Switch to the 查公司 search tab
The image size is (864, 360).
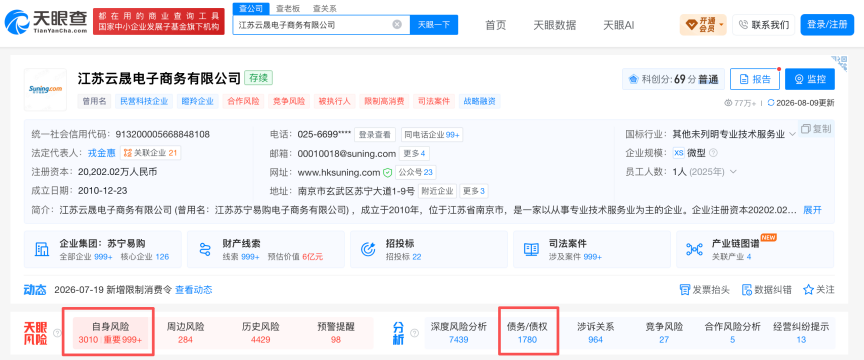click(x=251, y=8)
